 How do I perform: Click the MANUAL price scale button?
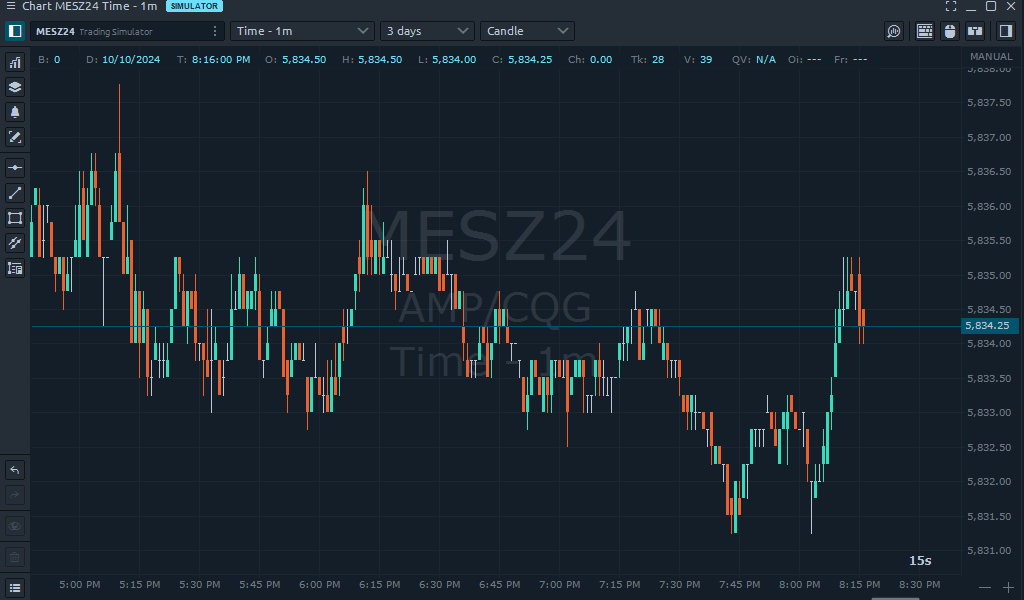991,57
